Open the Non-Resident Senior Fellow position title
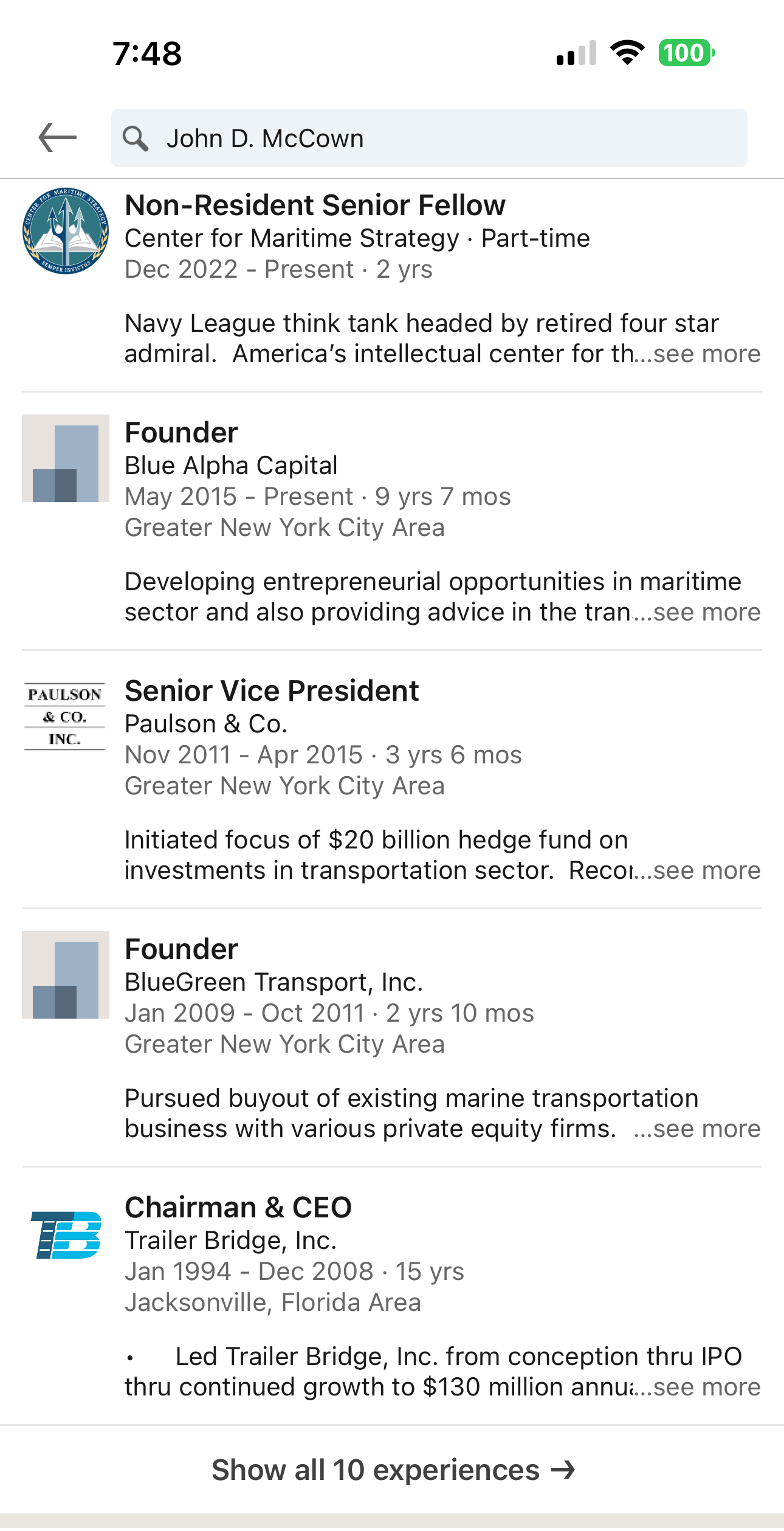 click(x=315, y=205)
